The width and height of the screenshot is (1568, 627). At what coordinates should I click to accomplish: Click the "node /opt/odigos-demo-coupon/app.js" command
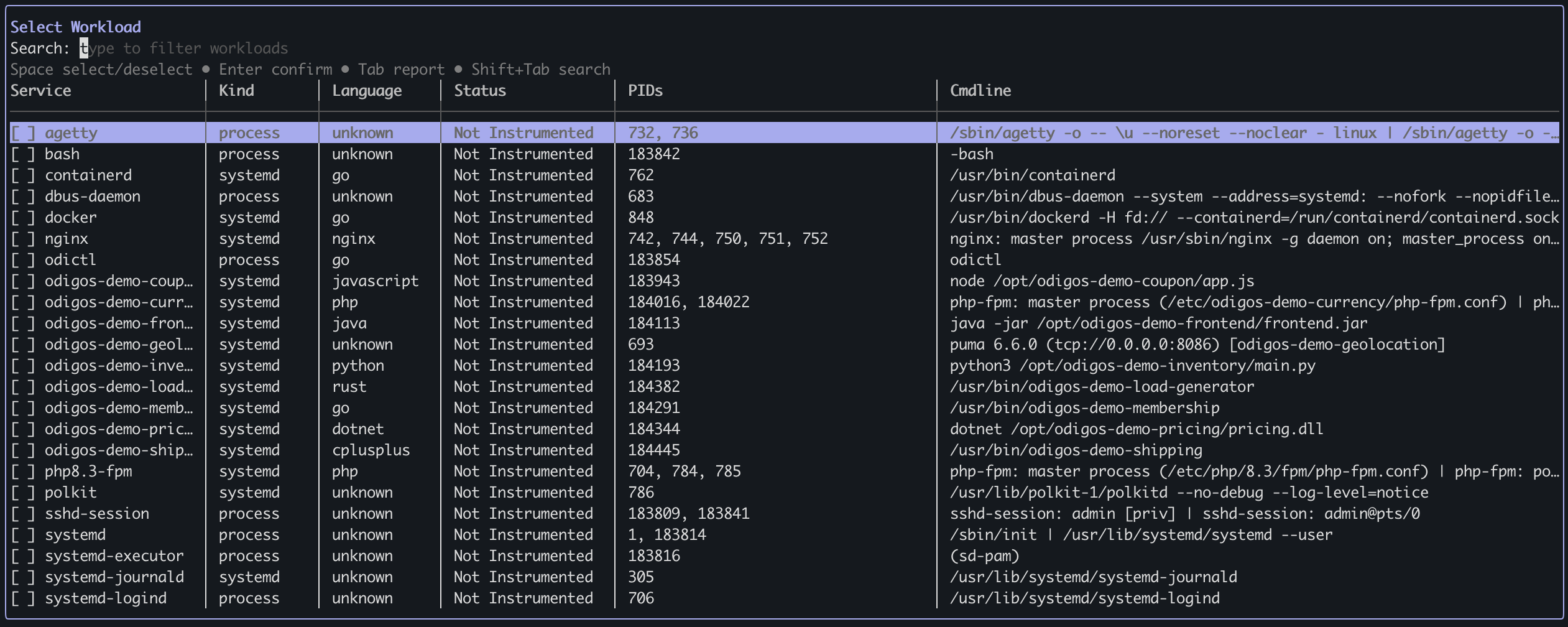[1102, 281]
